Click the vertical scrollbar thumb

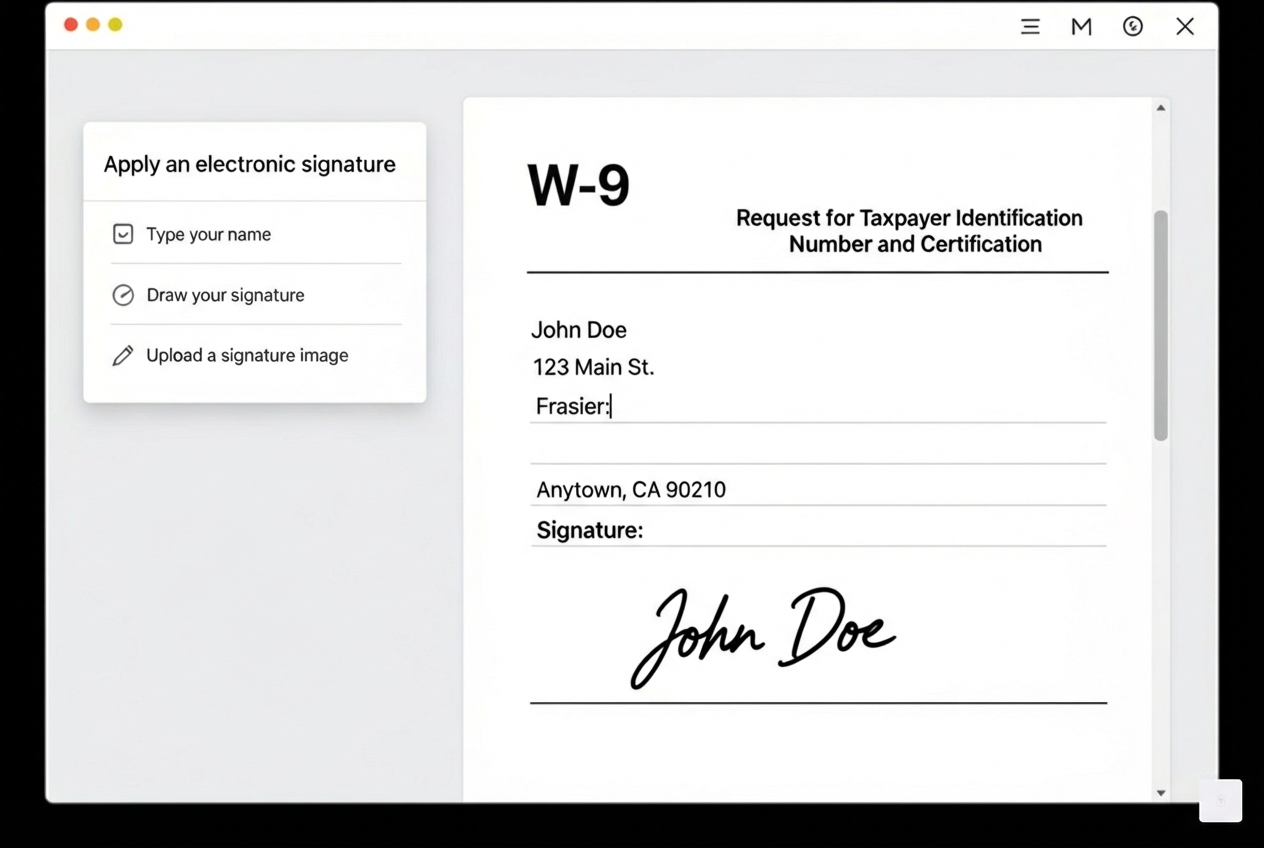(x=1161, y=320)
